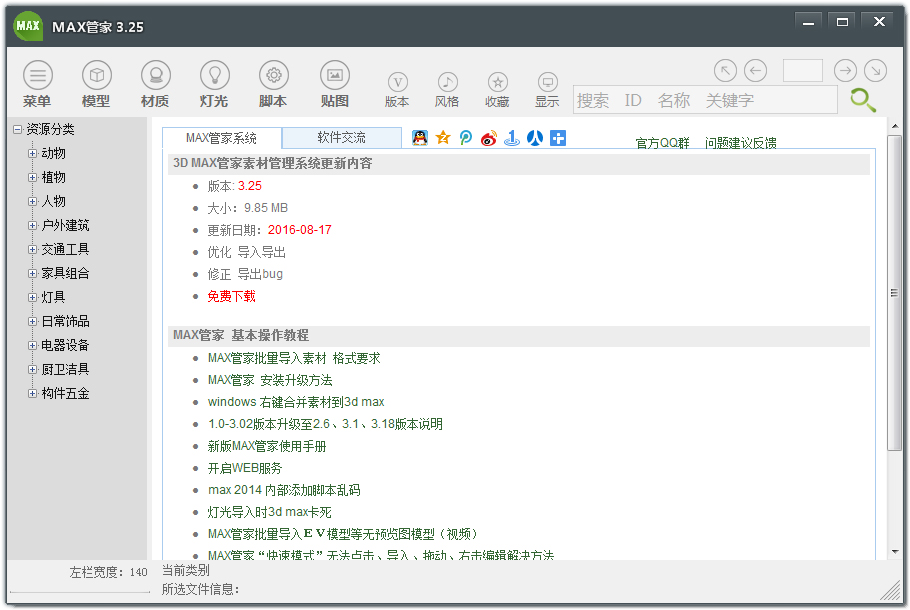Go to next page arrow icon

click(845, 71)
